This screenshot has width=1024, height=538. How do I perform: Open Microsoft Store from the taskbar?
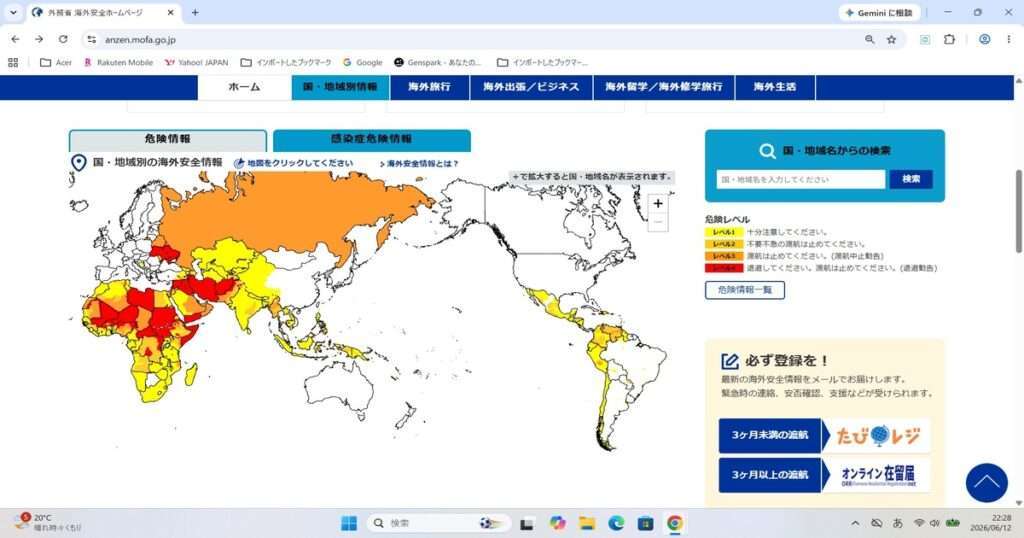(645, 523)
